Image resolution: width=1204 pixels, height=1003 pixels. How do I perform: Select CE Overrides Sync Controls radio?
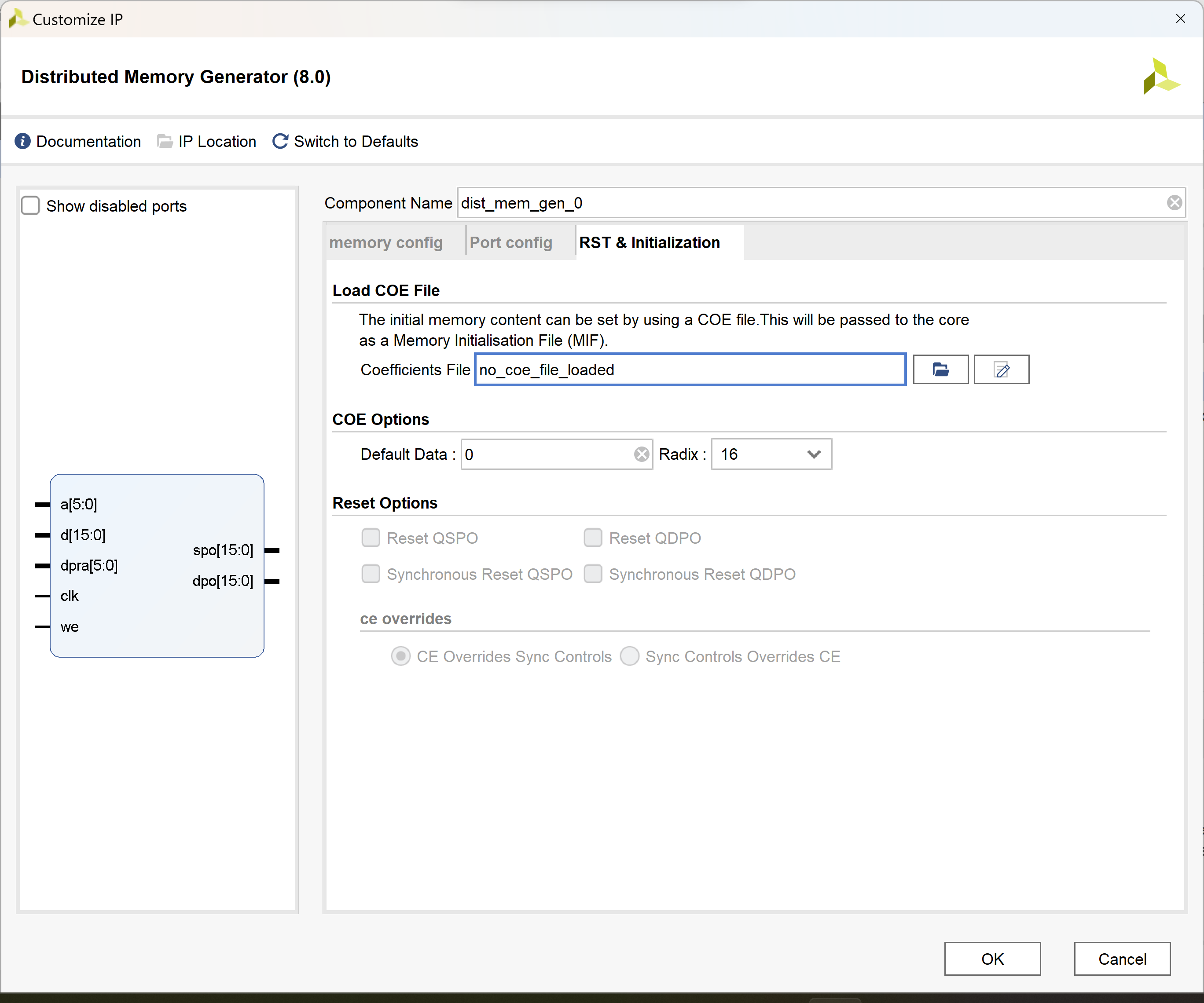tap(401, 656)
